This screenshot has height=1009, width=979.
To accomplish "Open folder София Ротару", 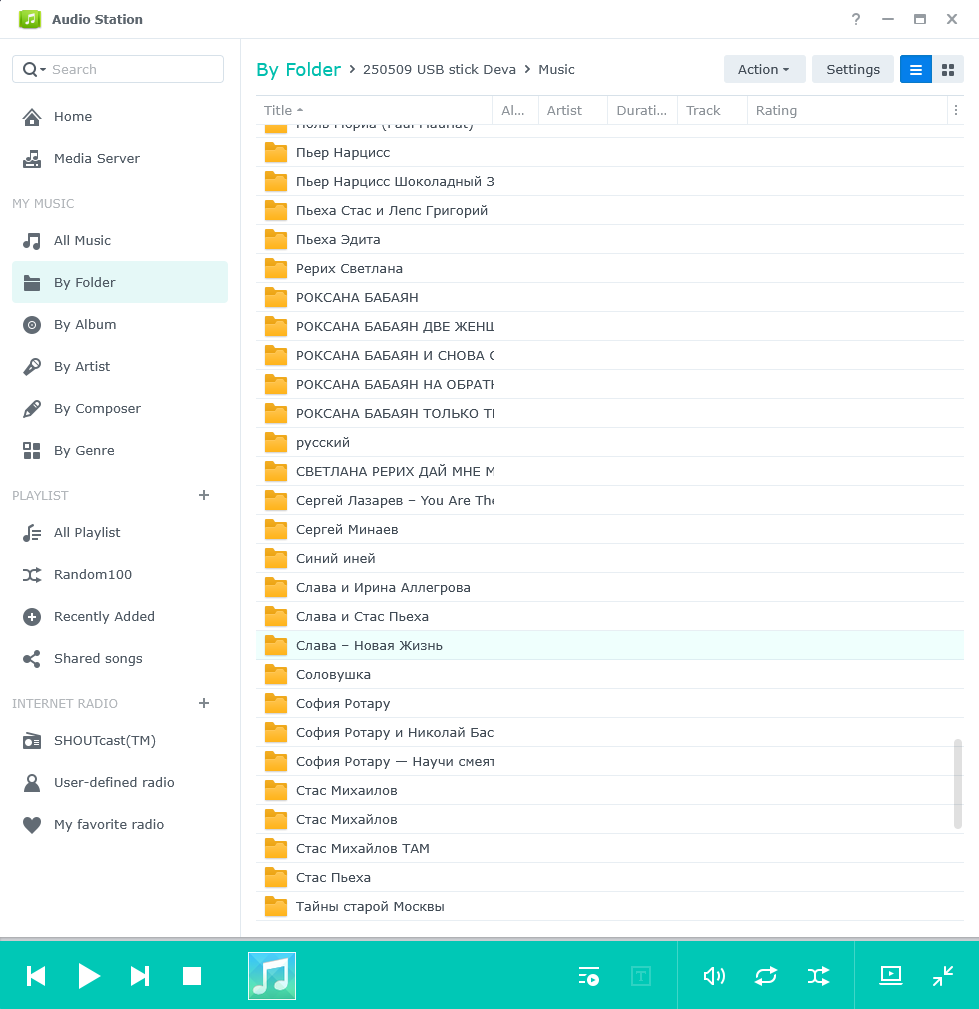I will pos(610,703).
